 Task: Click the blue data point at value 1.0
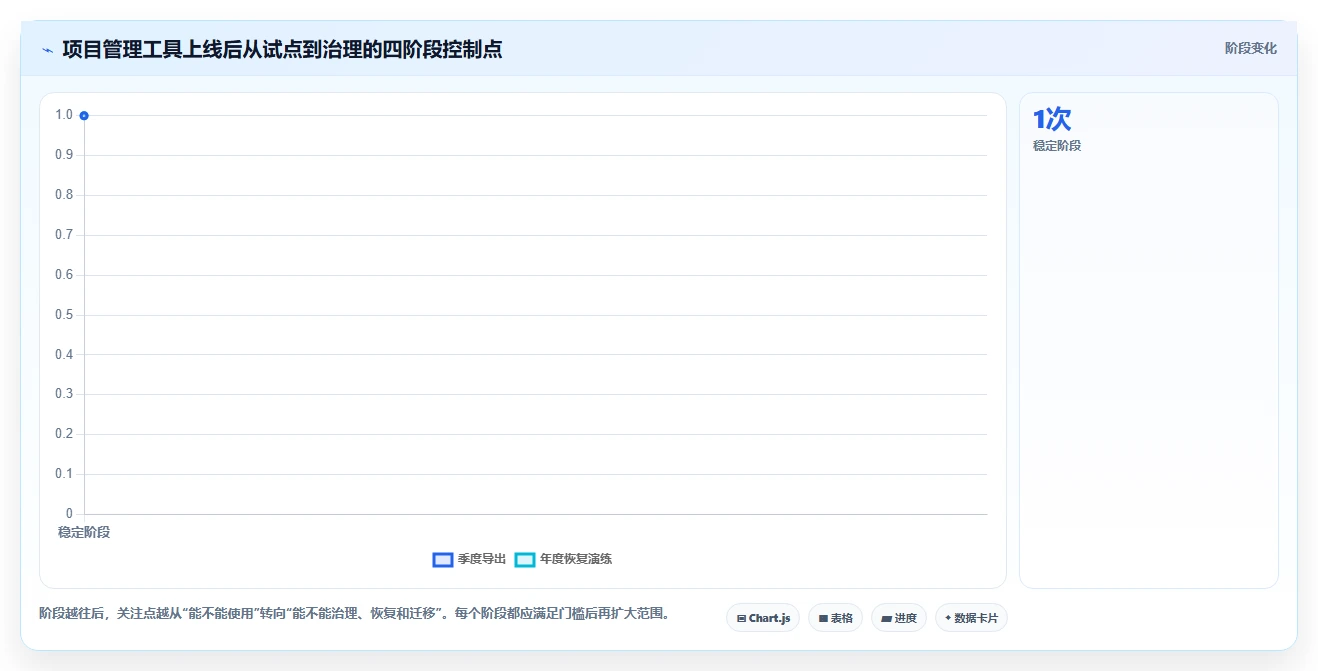[84, 115]
